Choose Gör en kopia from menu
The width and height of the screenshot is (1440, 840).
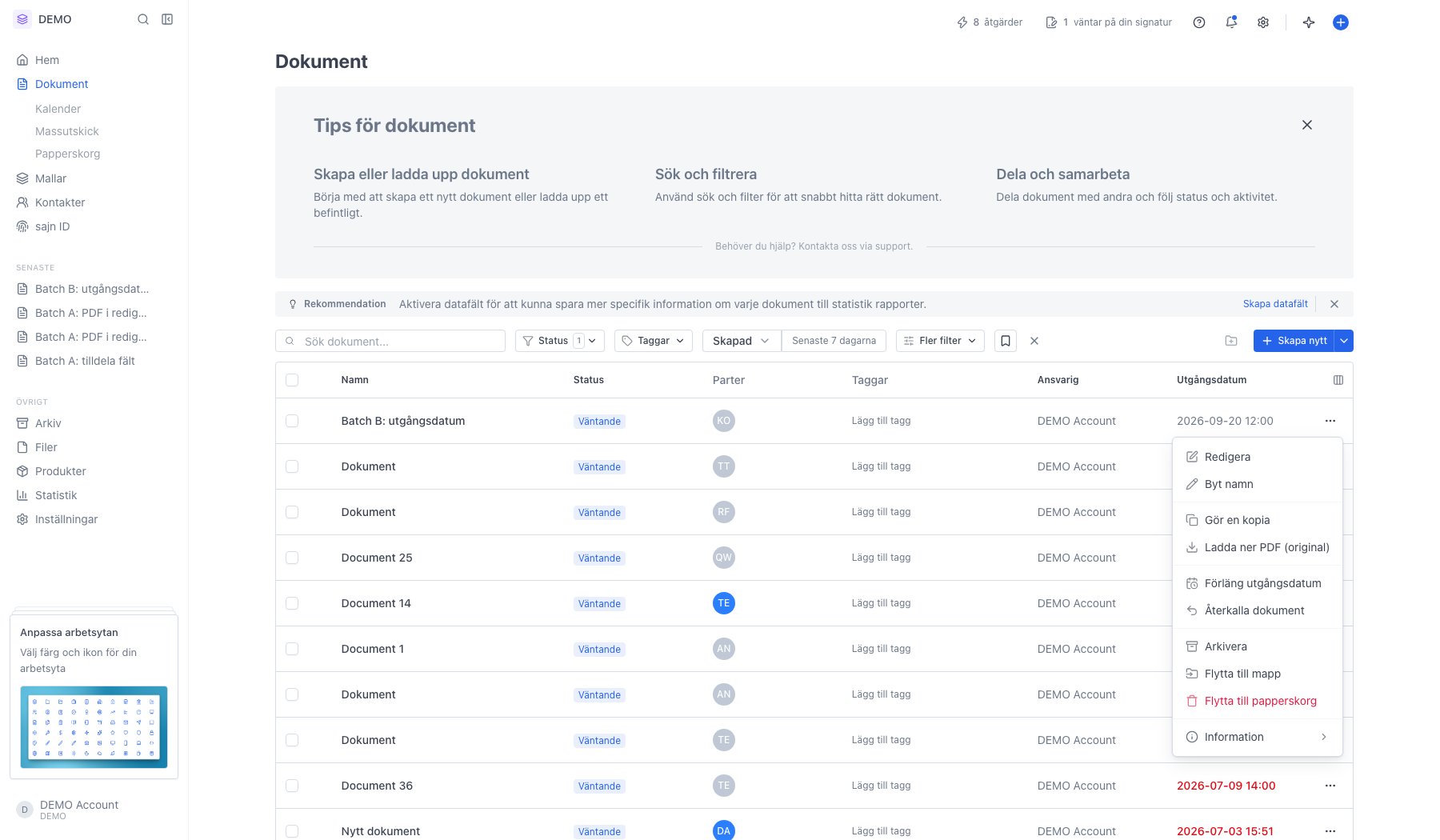[1257, 520]
